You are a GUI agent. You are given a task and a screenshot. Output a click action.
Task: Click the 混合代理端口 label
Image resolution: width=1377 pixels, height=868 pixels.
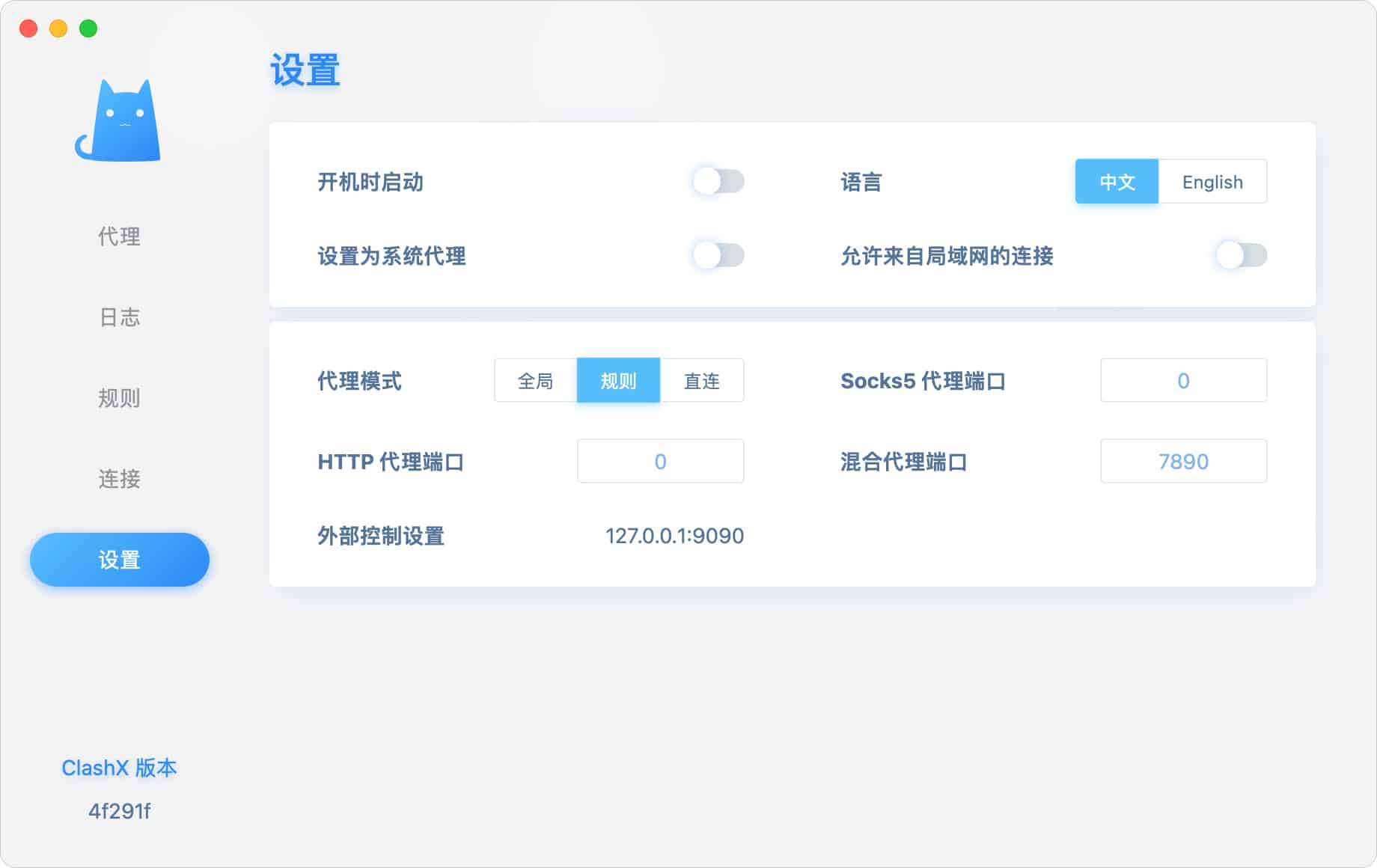(904, 462)
